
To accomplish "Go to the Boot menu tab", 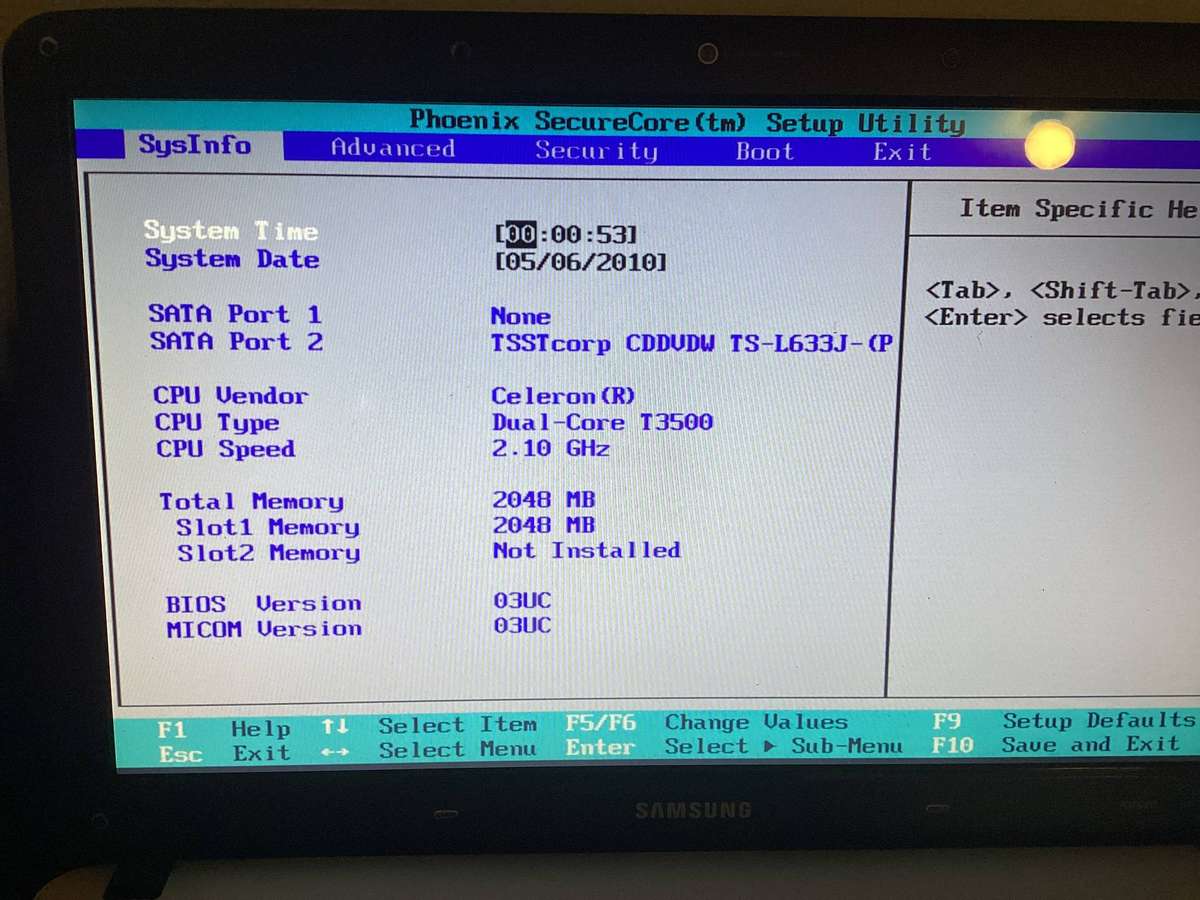I will pos(765,151).
